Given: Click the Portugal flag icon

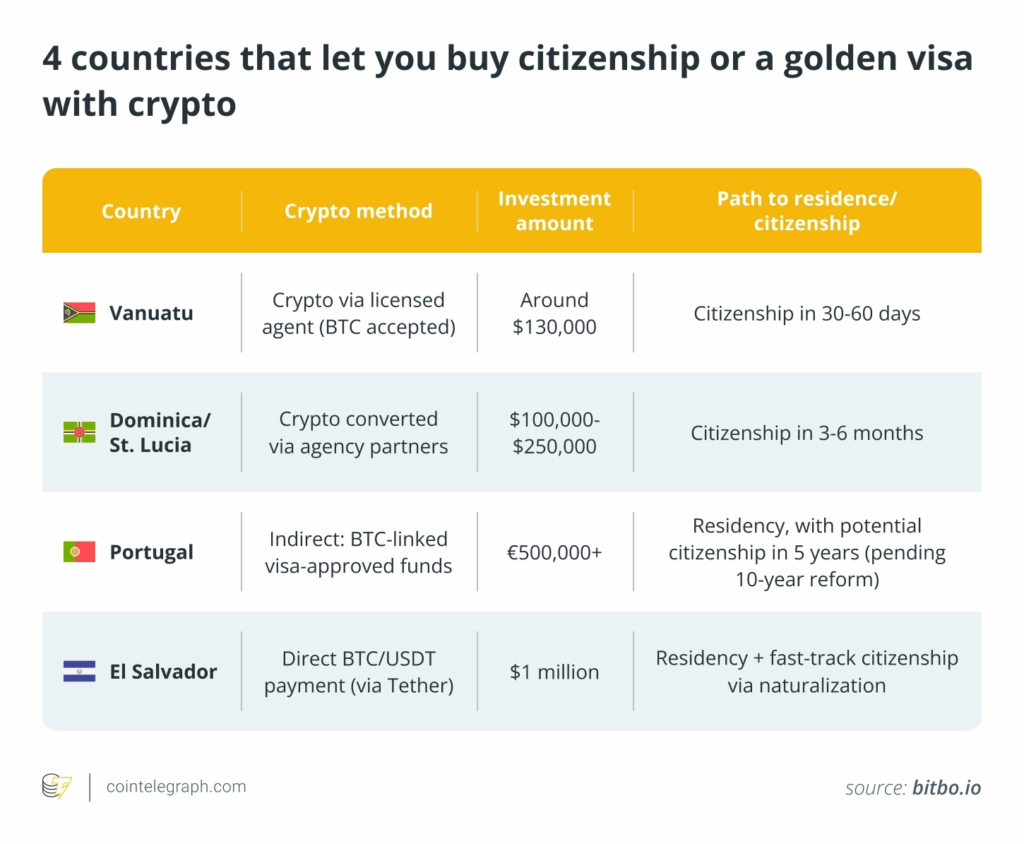Looking at the screenshot, I should click(x=79, y=552).
